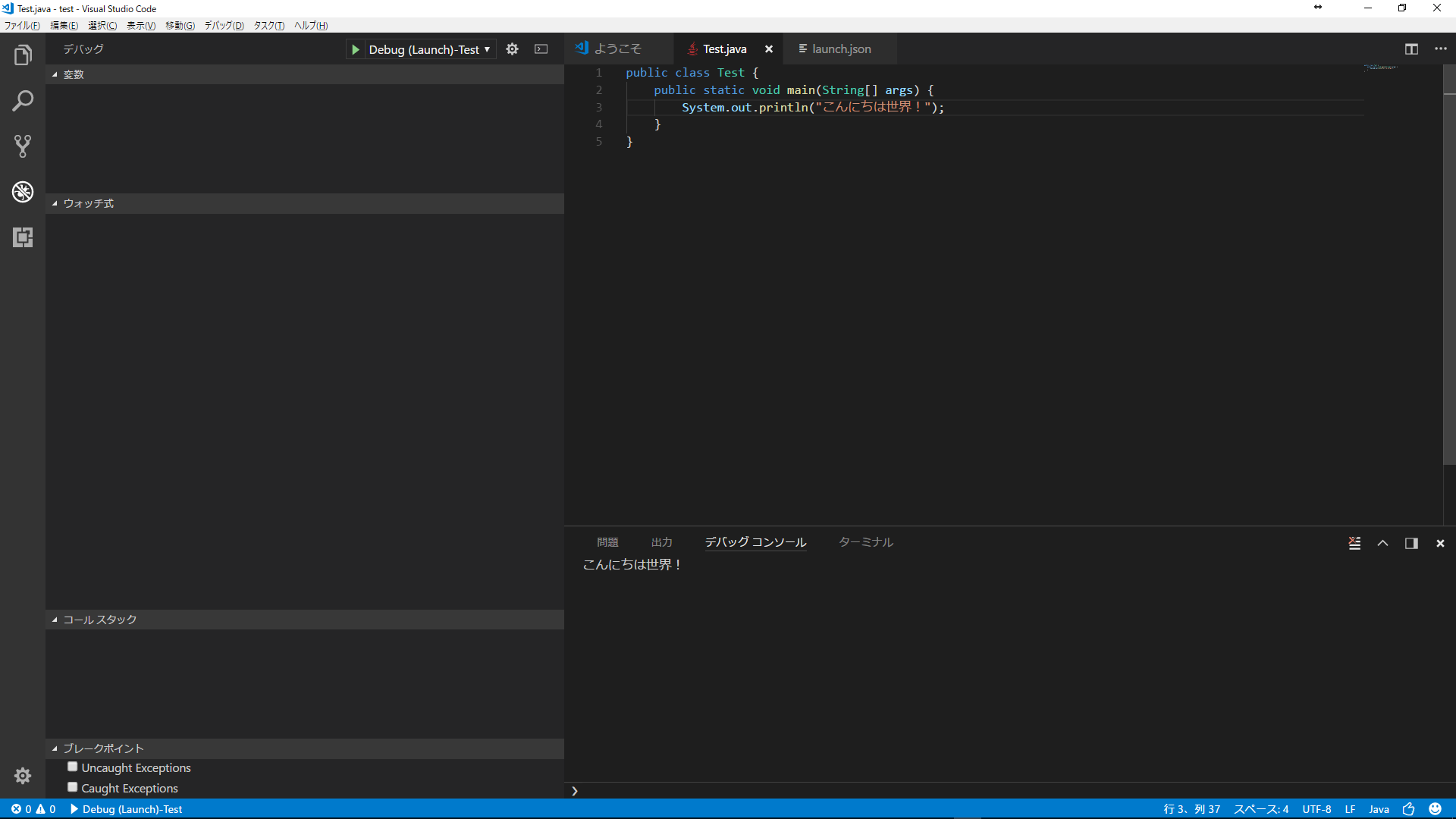The image size is (1456, 819).
Task: Move panel to the right side
Action: point(1411,543)
